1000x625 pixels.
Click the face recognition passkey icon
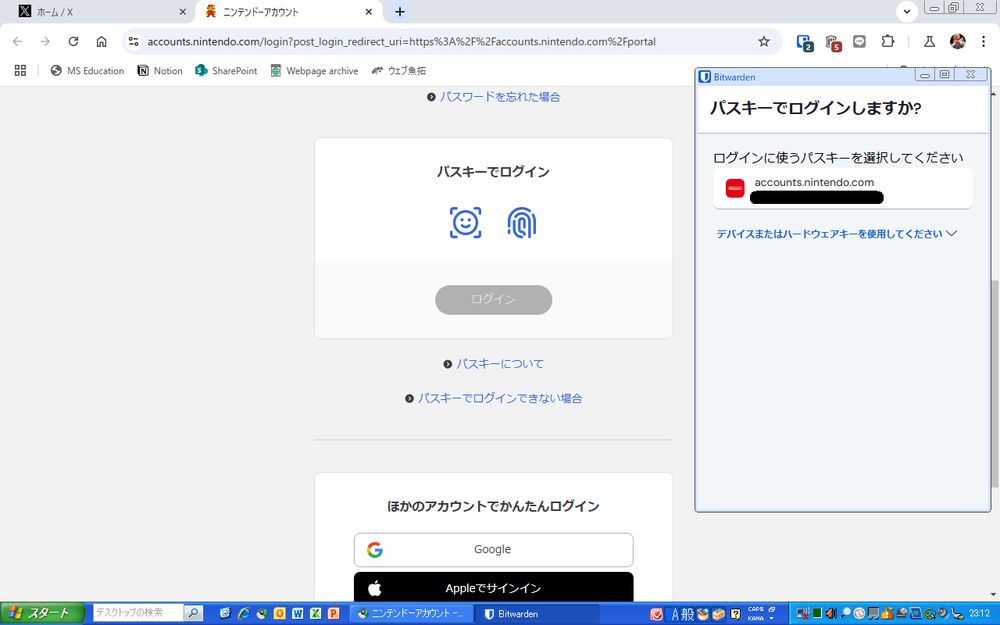[466, 223]
